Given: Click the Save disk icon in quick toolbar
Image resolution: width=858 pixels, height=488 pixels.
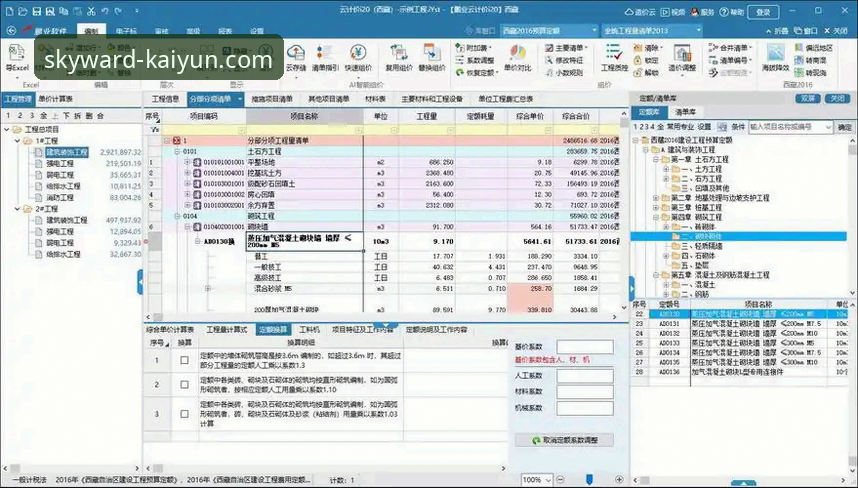Looking at the screenshot, I should click(37, 11).
